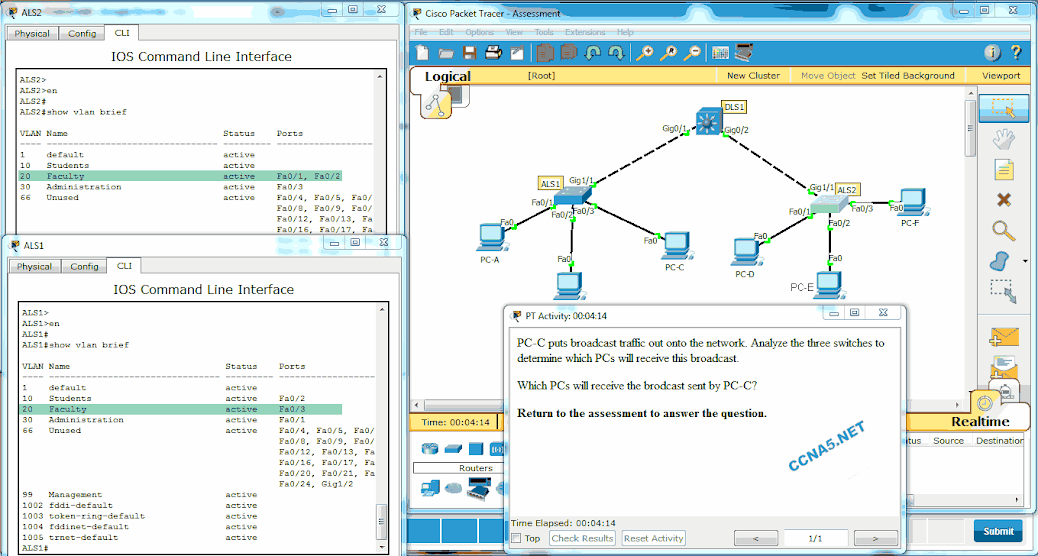
Task: Click the Submit button
Action: coord(998,531)
